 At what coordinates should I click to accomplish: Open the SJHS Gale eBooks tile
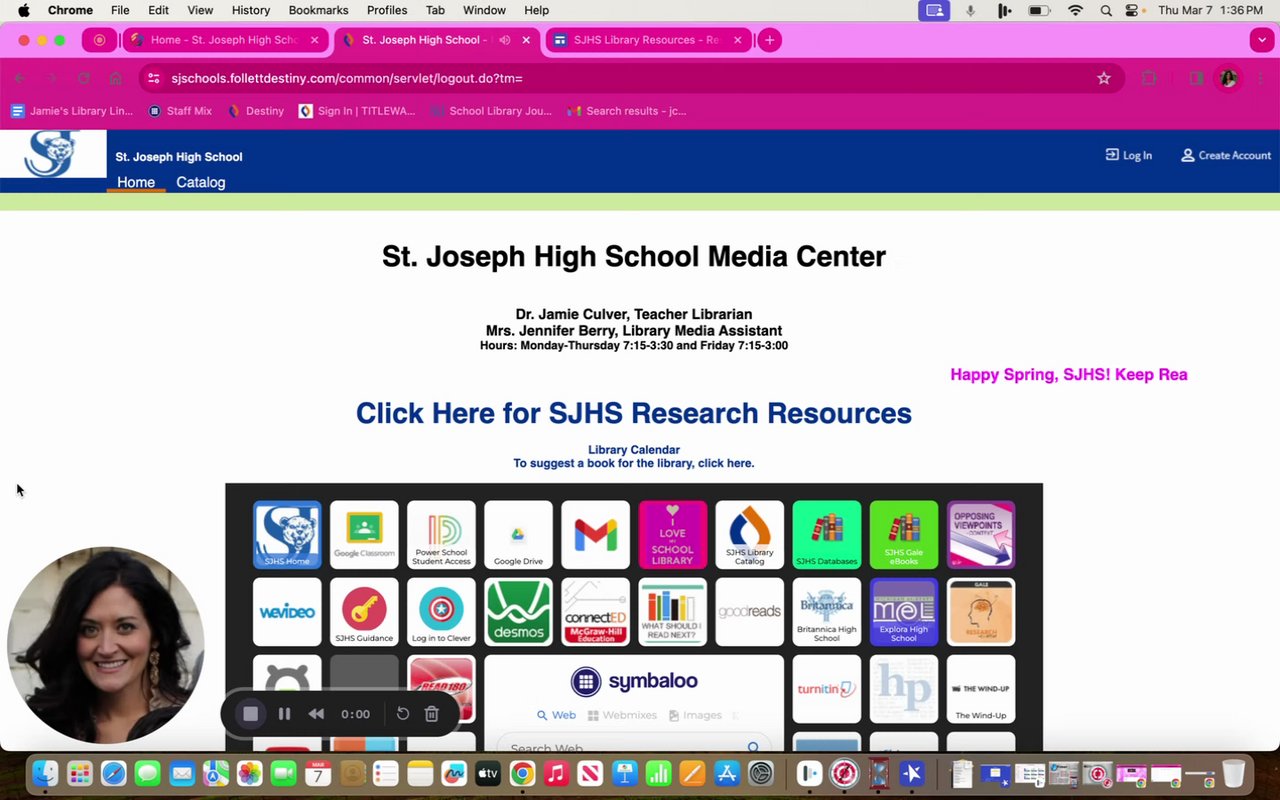[903, 535]
